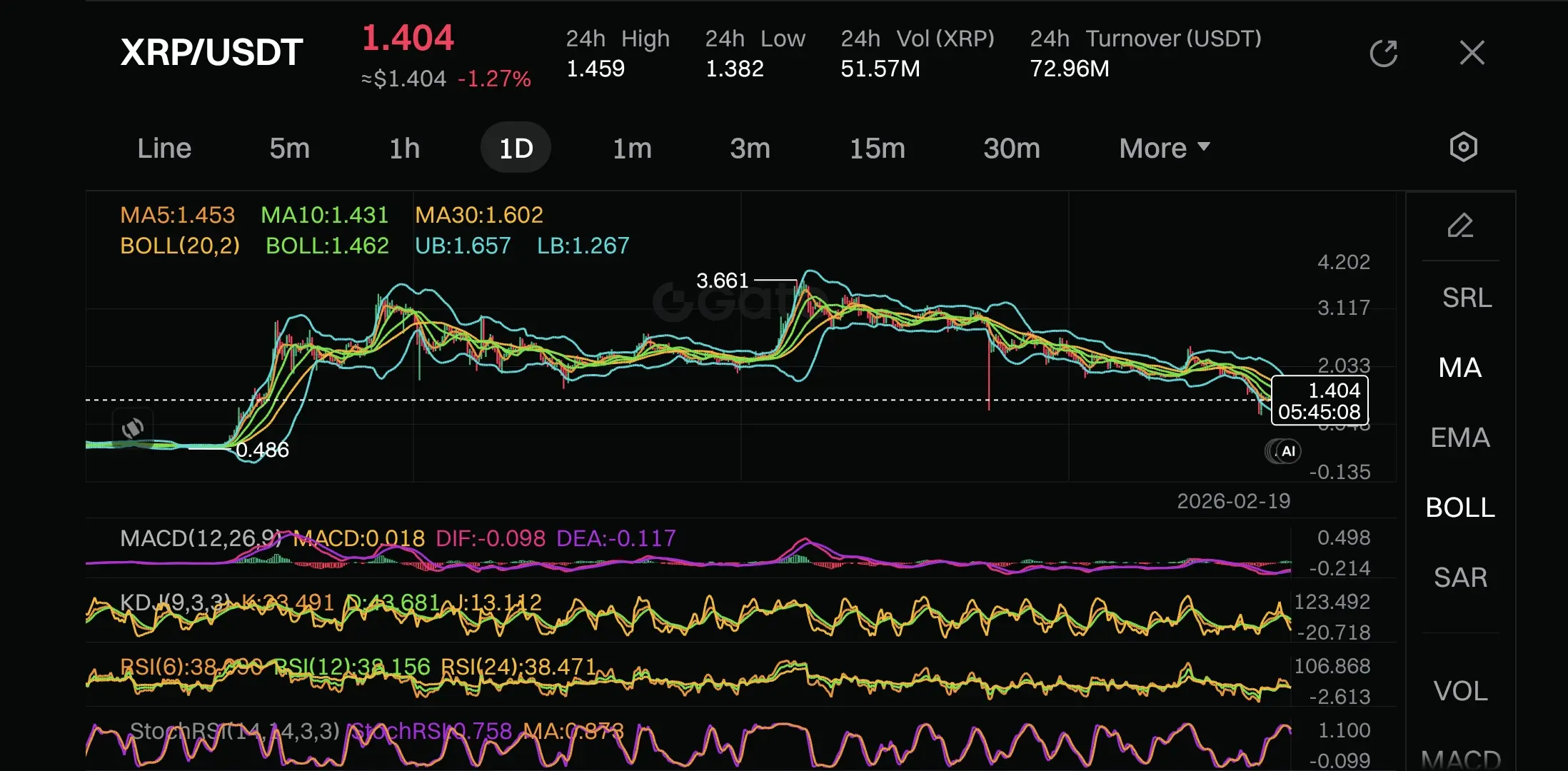Select the 15m timeframe
Screen dimensions: 1568x771
click(877, 148)
